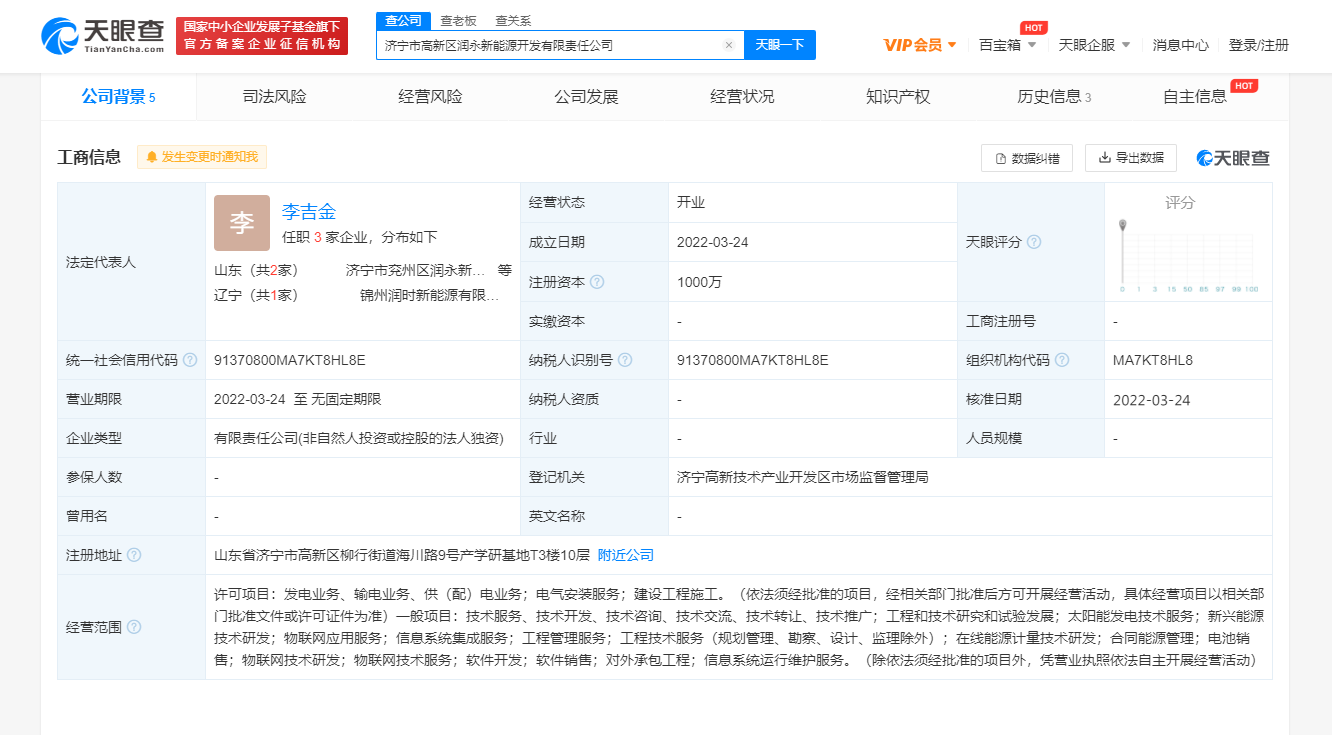Viewport: 1332px width, 735px height.
Task: Click the 等 link after 济宁市兖州区润永新…
Action: click(x=504, y=270)
